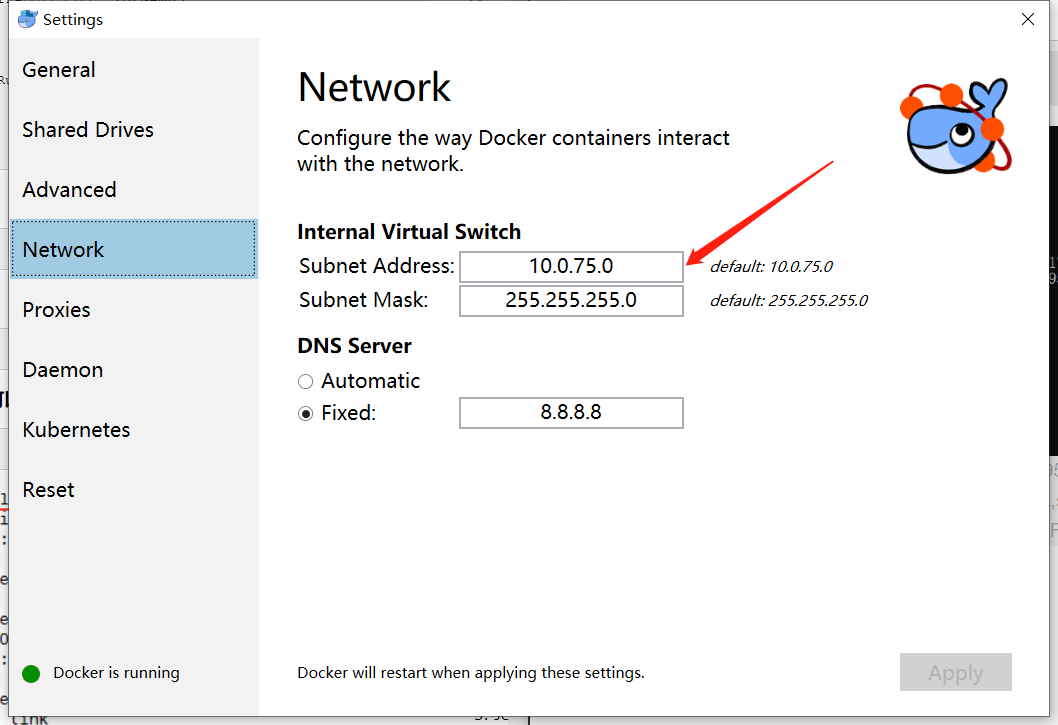Select the Network settings section

pyautogui.click(x=63, y=249)
